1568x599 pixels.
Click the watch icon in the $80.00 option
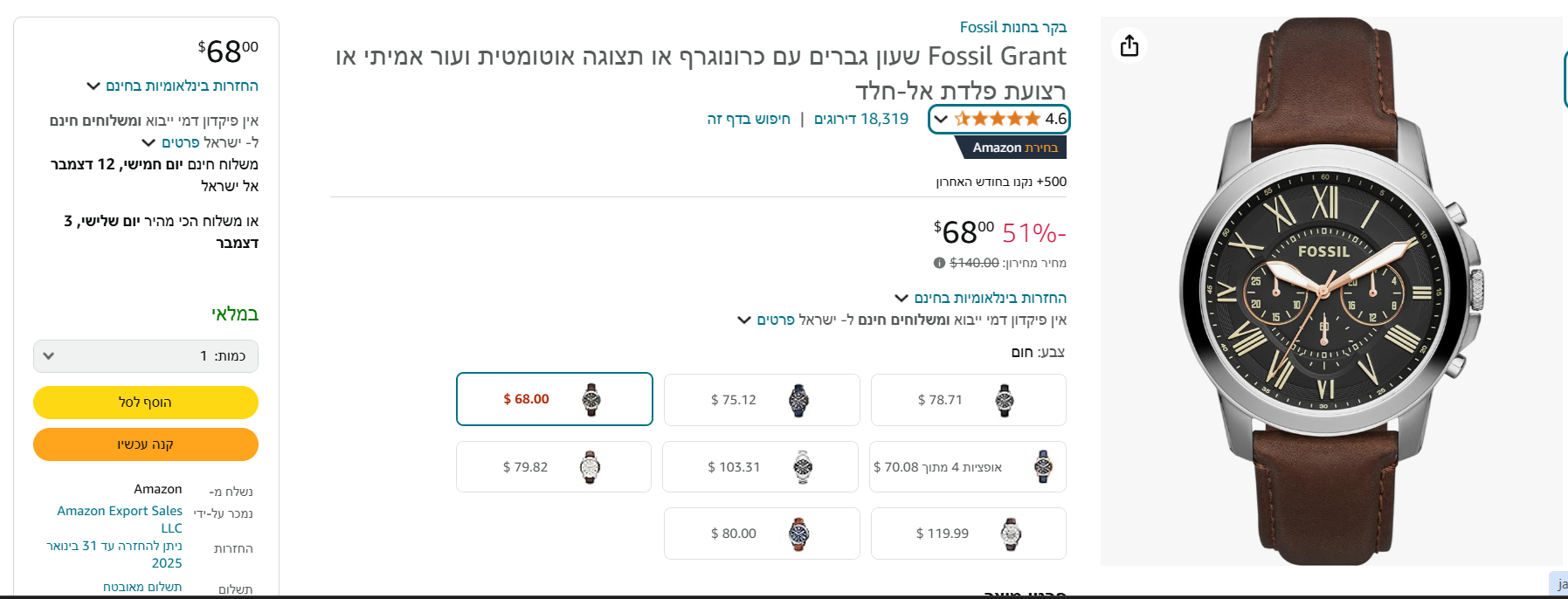click(798, 534)
